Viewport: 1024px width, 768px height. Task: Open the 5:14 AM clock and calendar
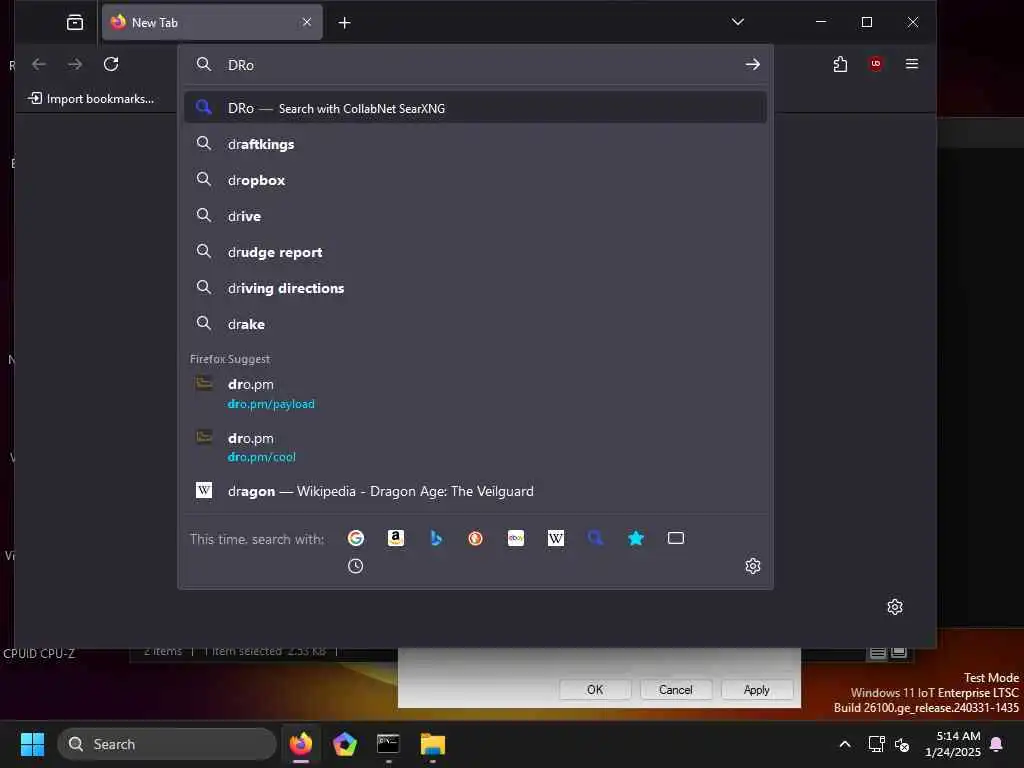point(953,744)
